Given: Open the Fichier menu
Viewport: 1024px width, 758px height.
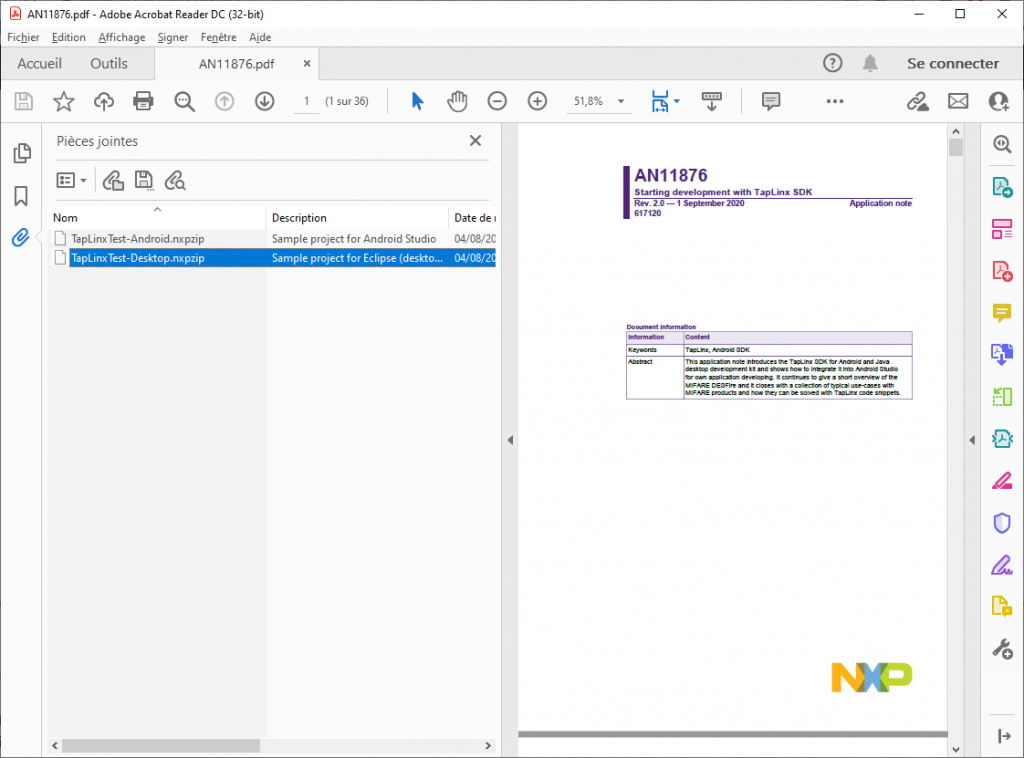Looking at the screenshot, I should (24, 37).
